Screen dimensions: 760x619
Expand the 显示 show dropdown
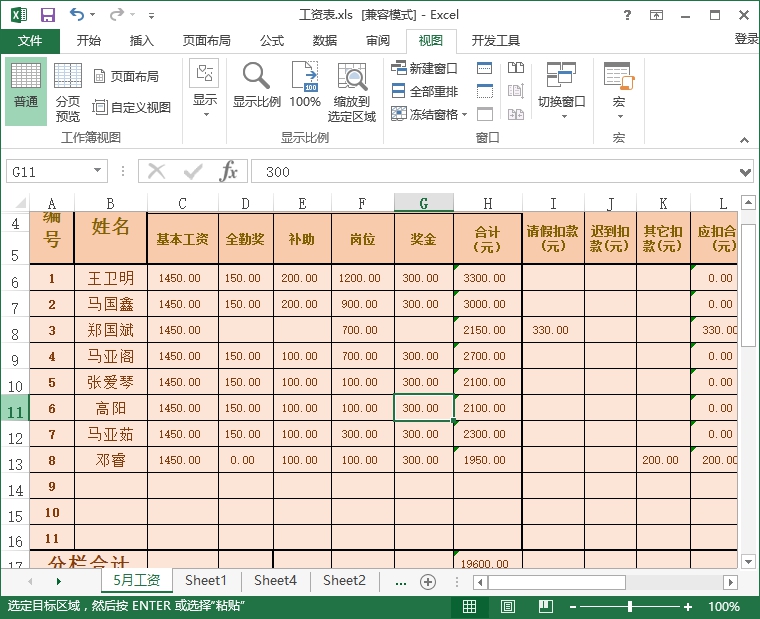click(x=205, y=89)
